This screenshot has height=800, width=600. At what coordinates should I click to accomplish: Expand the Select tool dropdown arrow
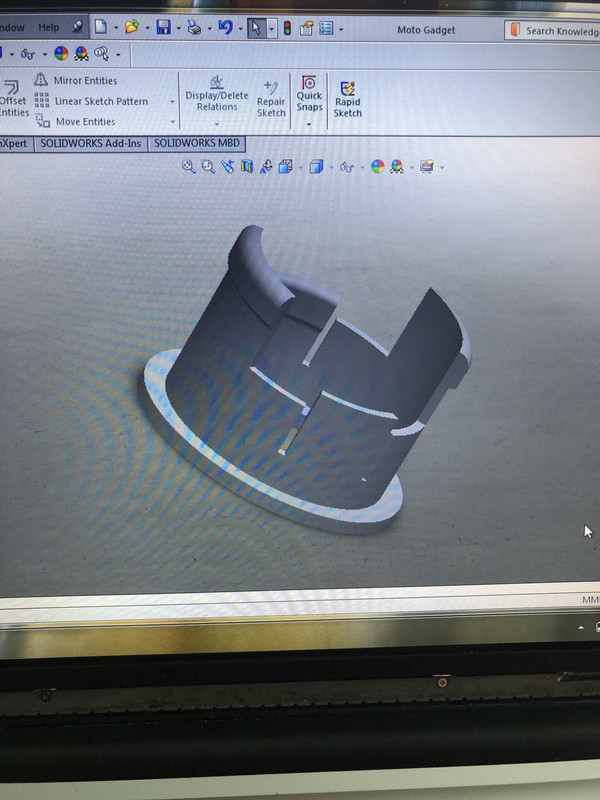point(271,29)
